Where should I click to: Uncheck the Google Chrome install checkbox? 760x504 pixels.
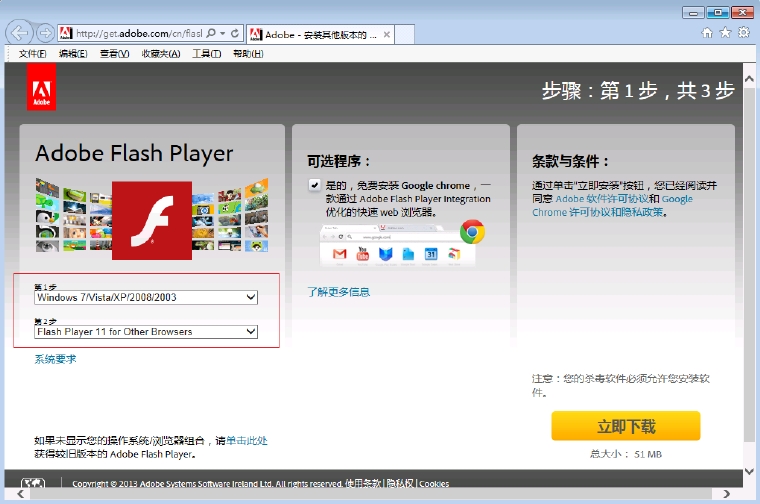(x=315, y=185)
